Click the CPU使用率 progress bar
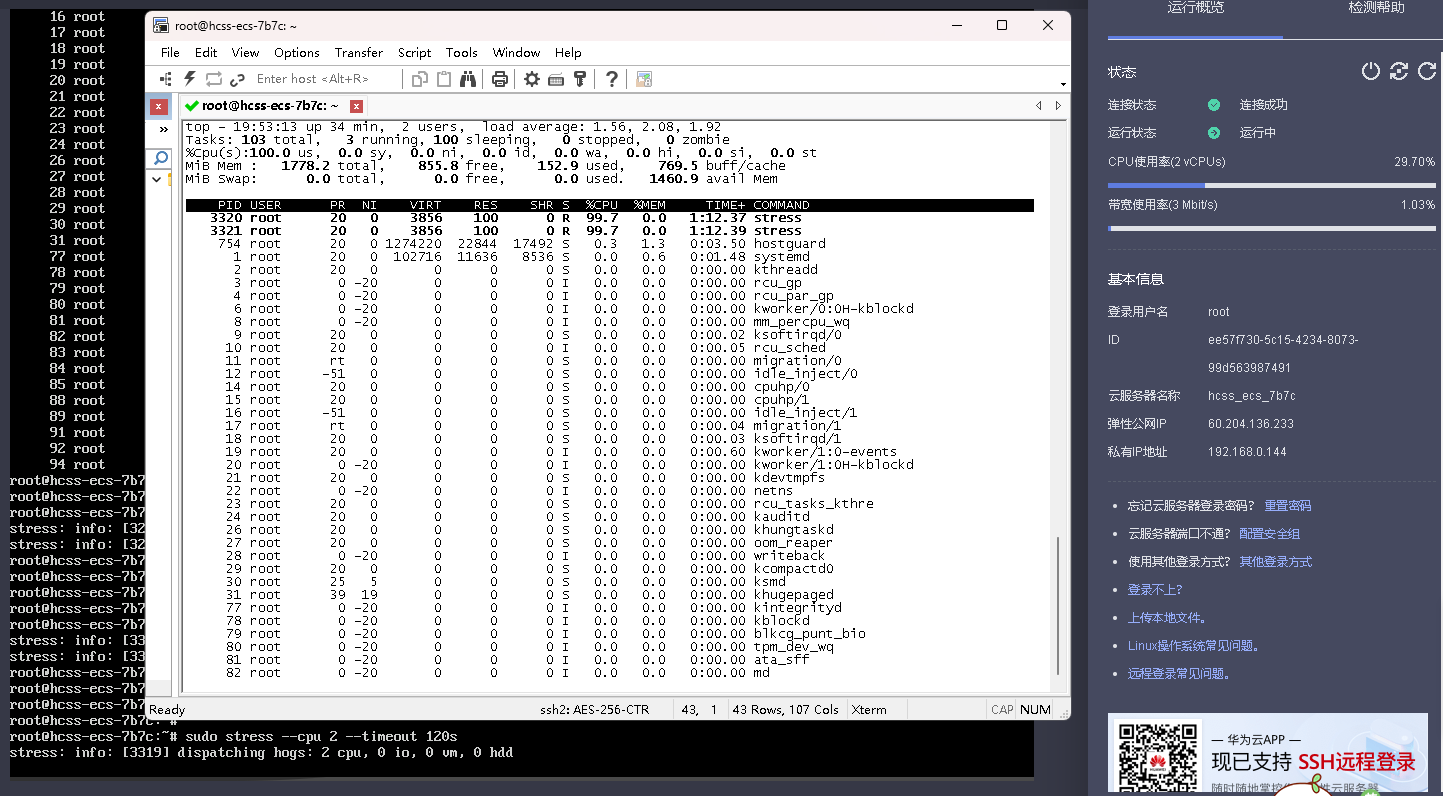This screenshot has width=1443, height=796. click(1271, 185)
